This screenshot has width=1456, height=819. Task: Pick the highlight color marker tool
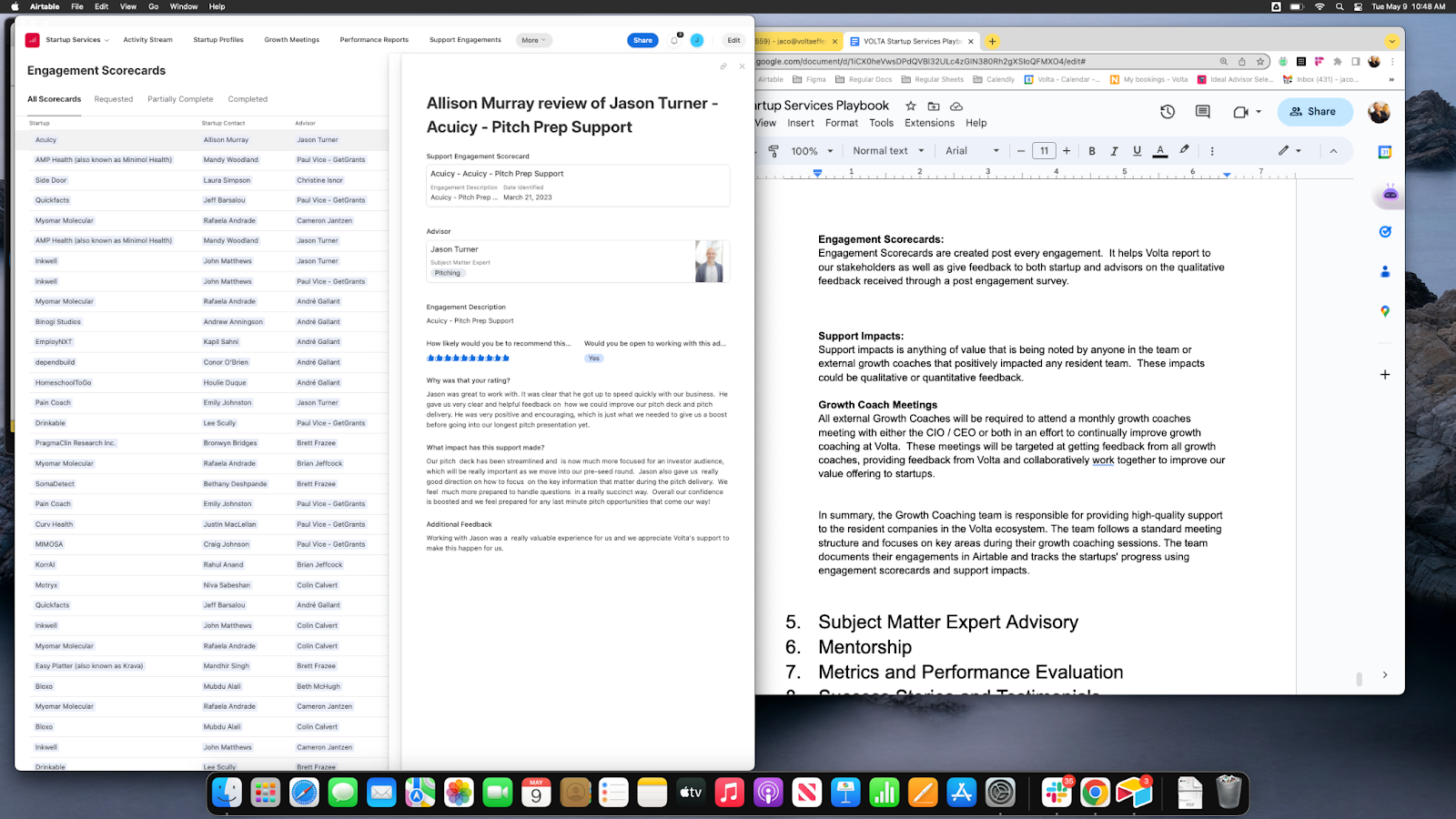click(1184, 150)
